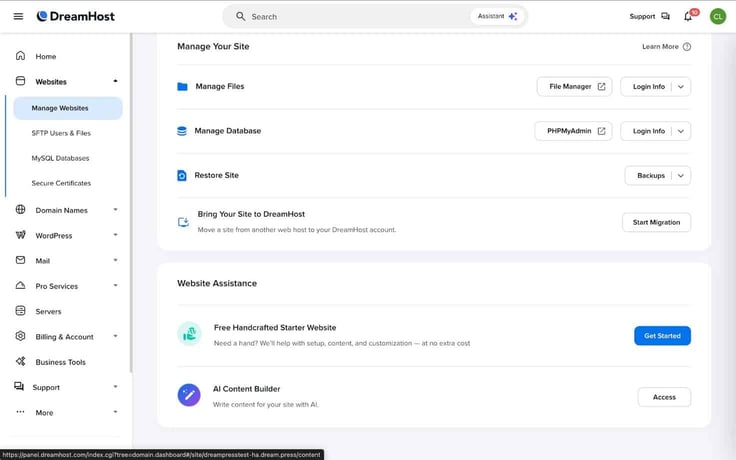The image size is (736, 460).
Task: Click the Learn More help icon
Action: pyautogui.click(x=687, y=46)
